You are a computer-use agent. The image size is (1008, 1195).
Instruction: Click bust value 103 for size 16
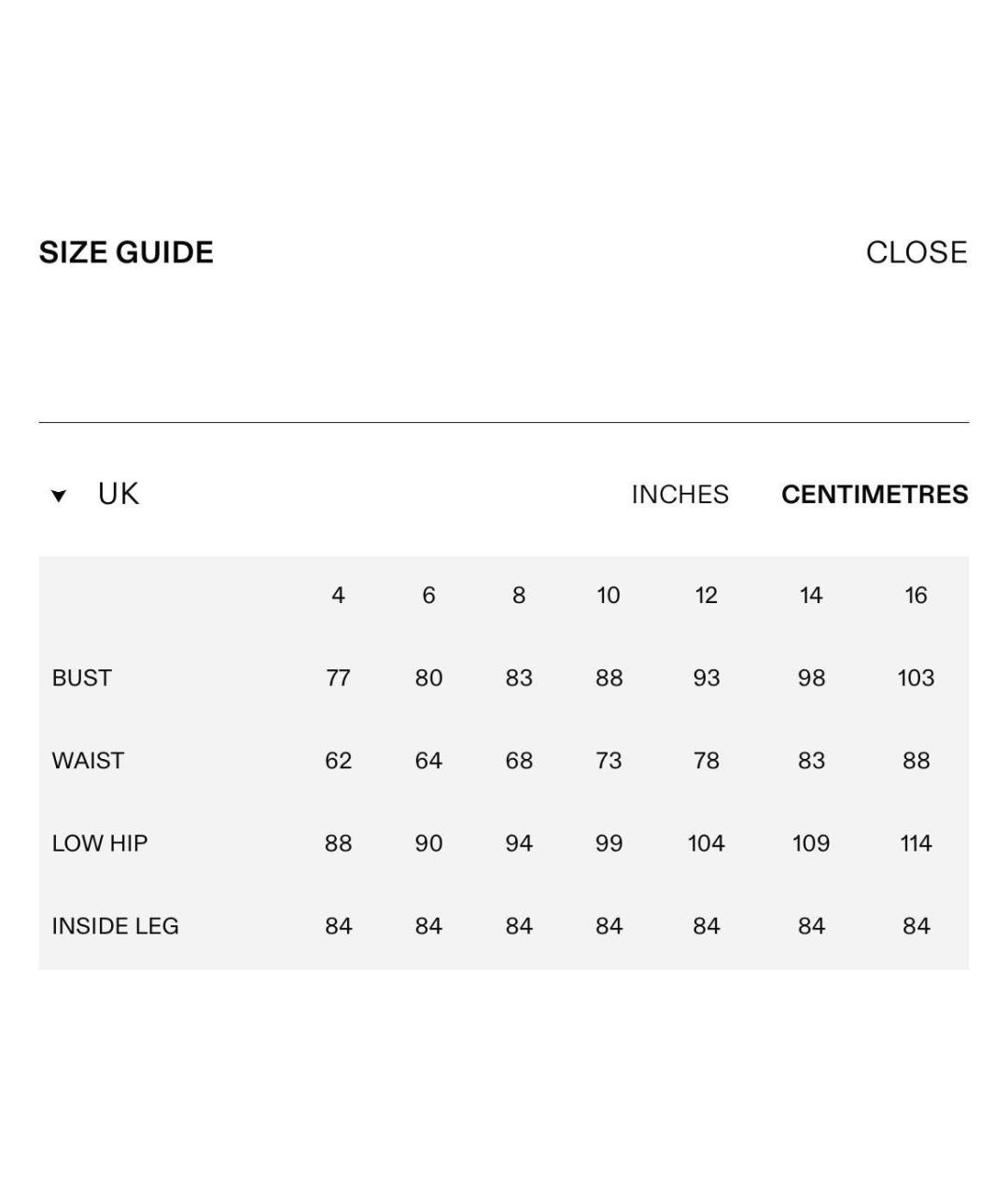[916, 678]
